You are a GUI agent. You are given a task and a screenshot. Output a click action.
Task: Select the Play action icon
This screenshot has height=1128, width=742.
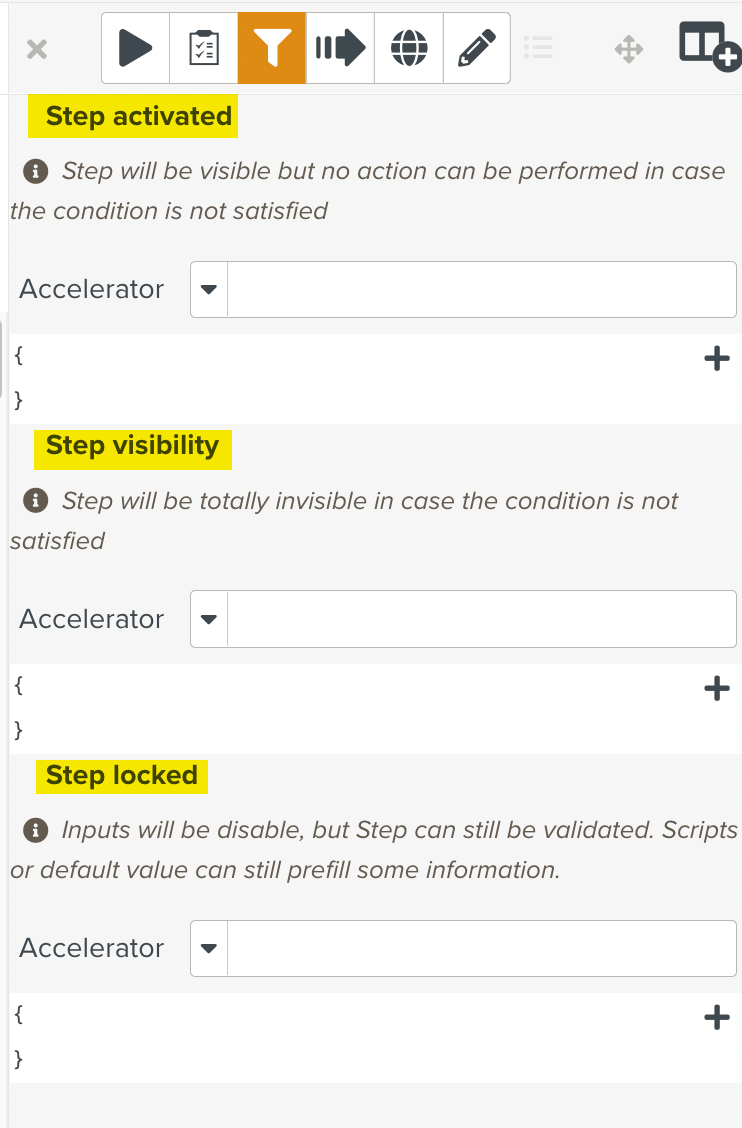coord(135,47)
